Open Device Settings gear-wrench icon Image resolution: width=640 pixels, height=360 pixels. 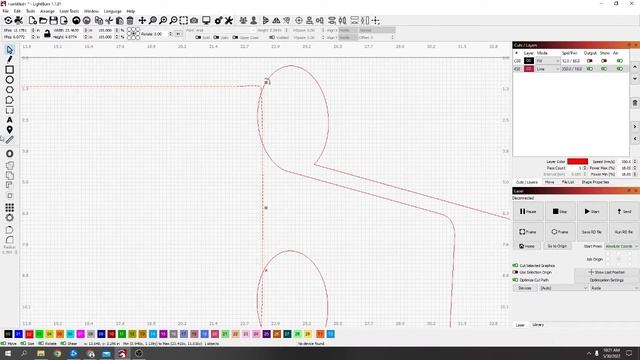[218, 20]
